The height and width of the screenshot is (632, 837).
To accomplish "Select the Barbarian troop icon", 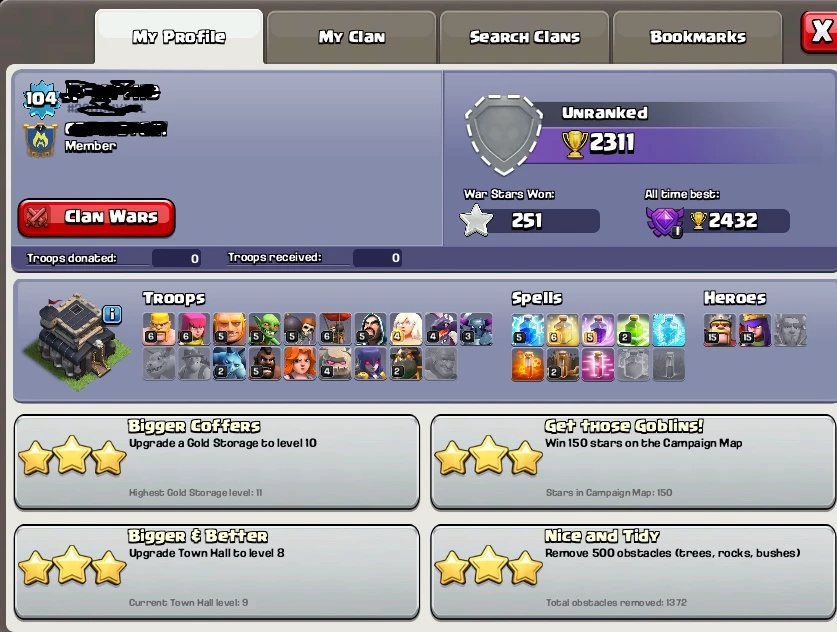I will [x=159, y=329].
